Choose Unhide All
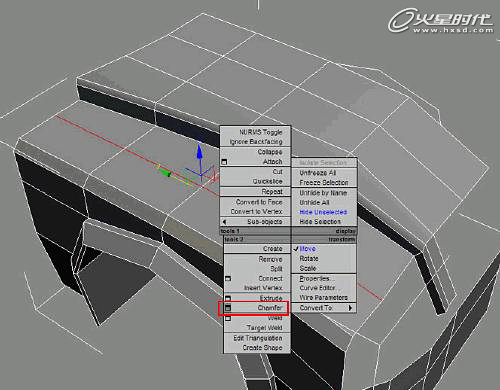Screen dimensions: 500x390 coord(314,202)
